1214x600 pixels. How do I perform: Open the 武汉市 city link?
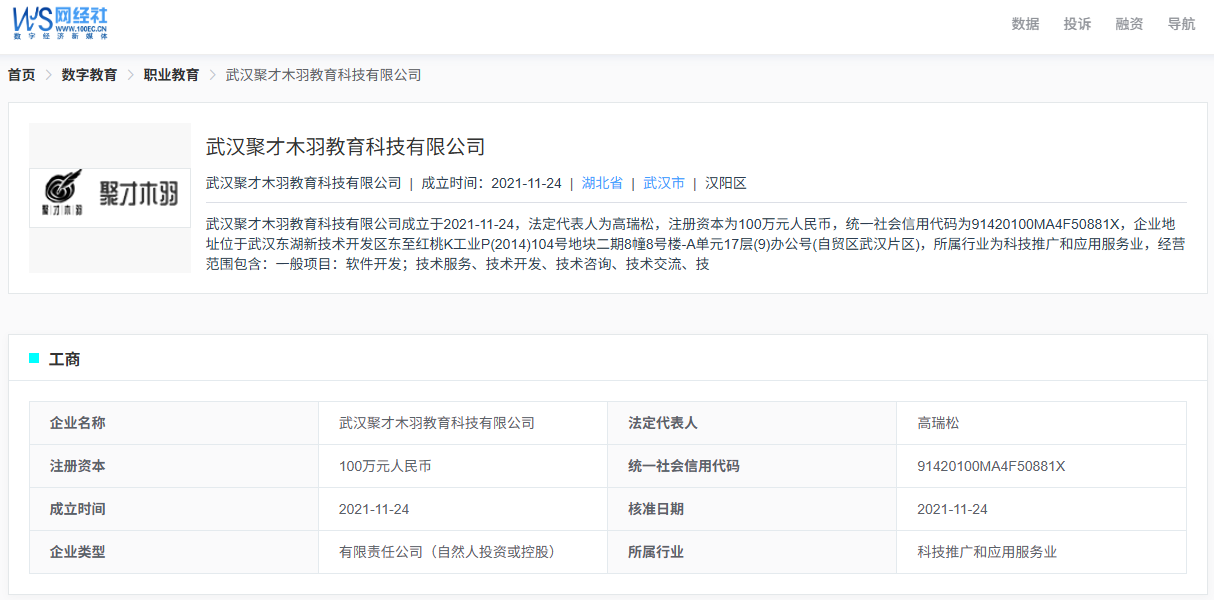pyautogui.click(x=664, y=183)
